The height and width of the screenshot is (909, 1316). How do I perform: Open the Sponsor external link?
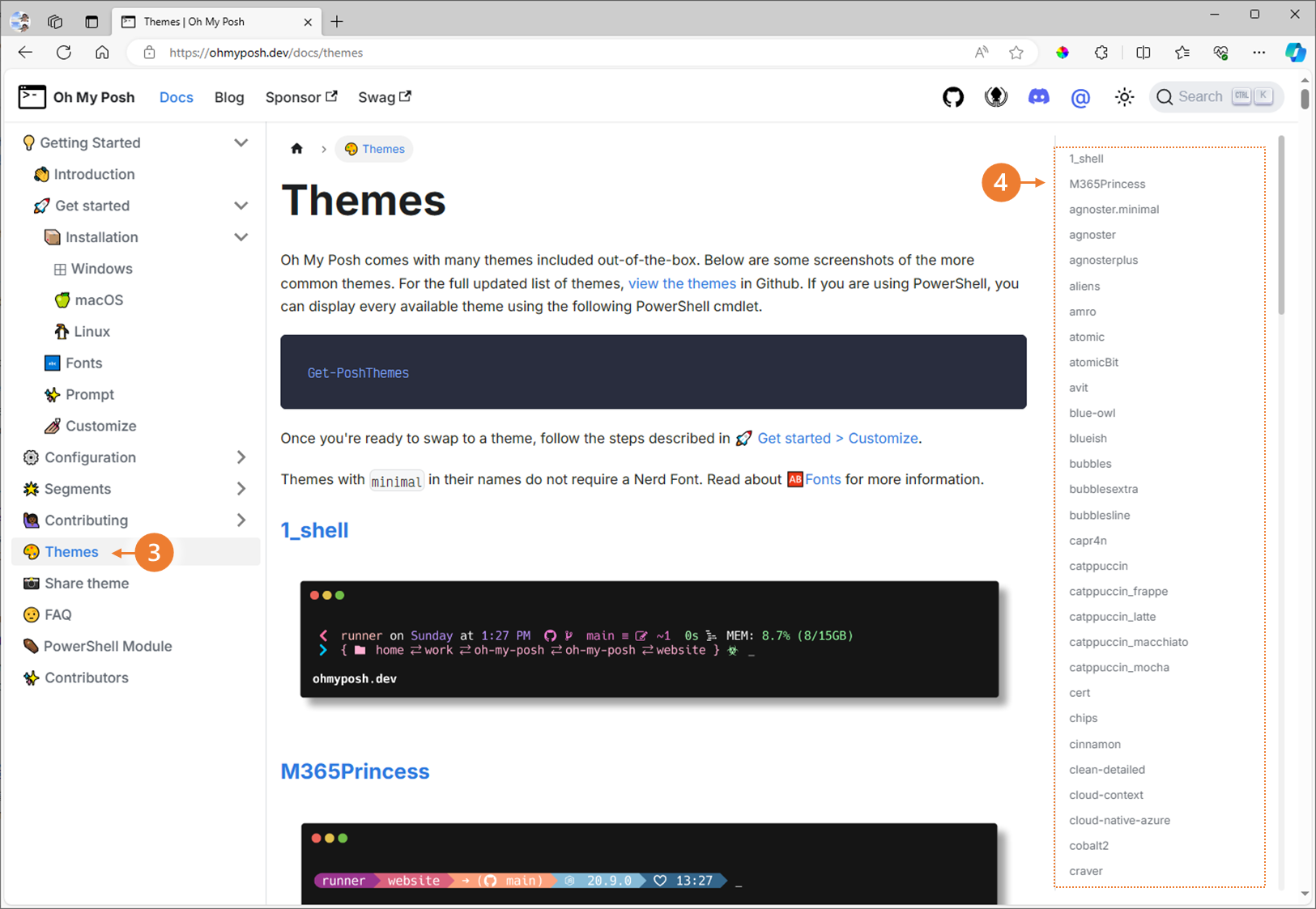pyautogui.click(x=301, y=97)
